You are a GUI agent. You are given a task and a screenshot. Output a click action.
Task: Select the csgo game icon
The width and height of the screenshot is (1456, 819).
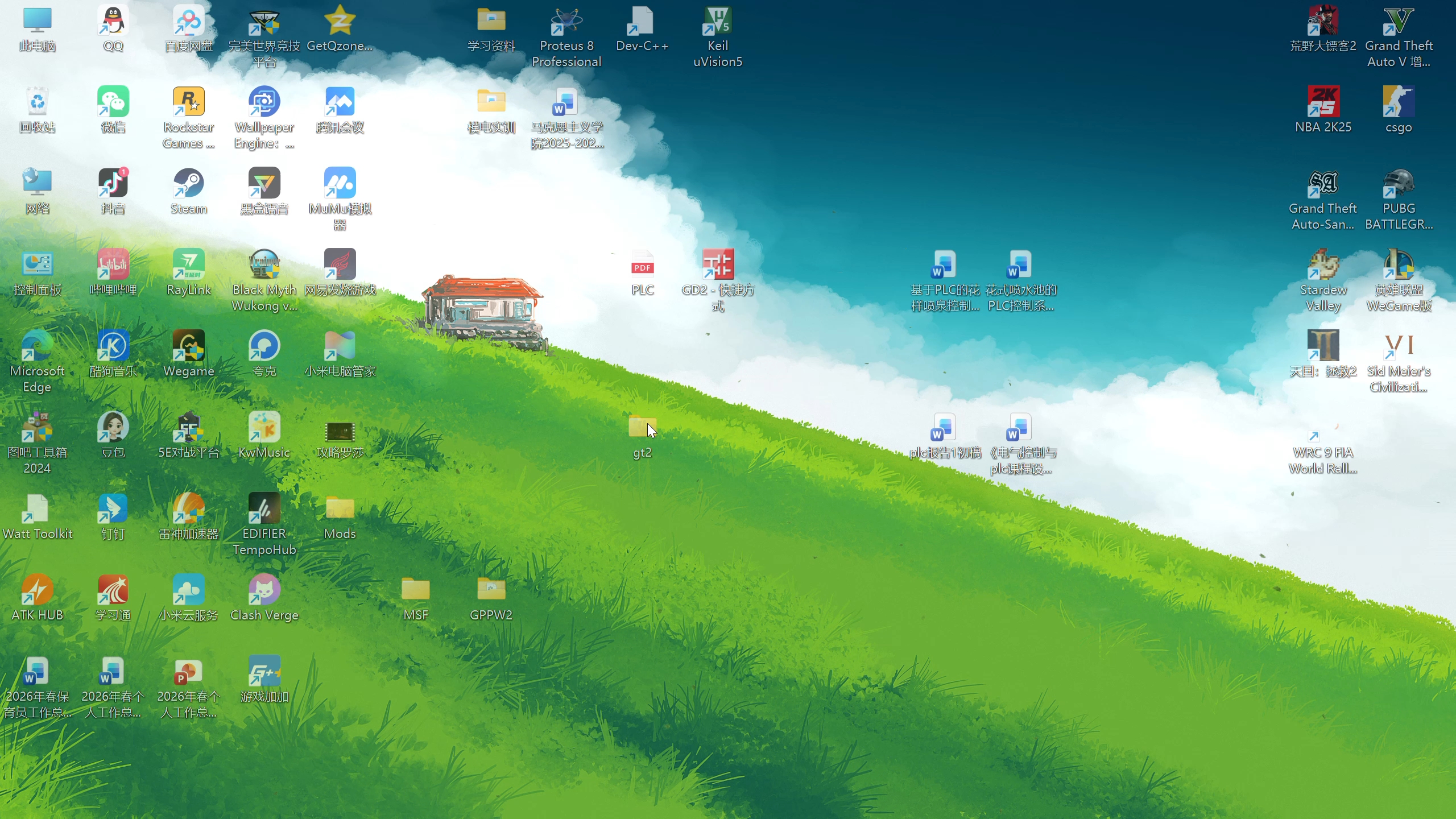[x=1399, y=102]
